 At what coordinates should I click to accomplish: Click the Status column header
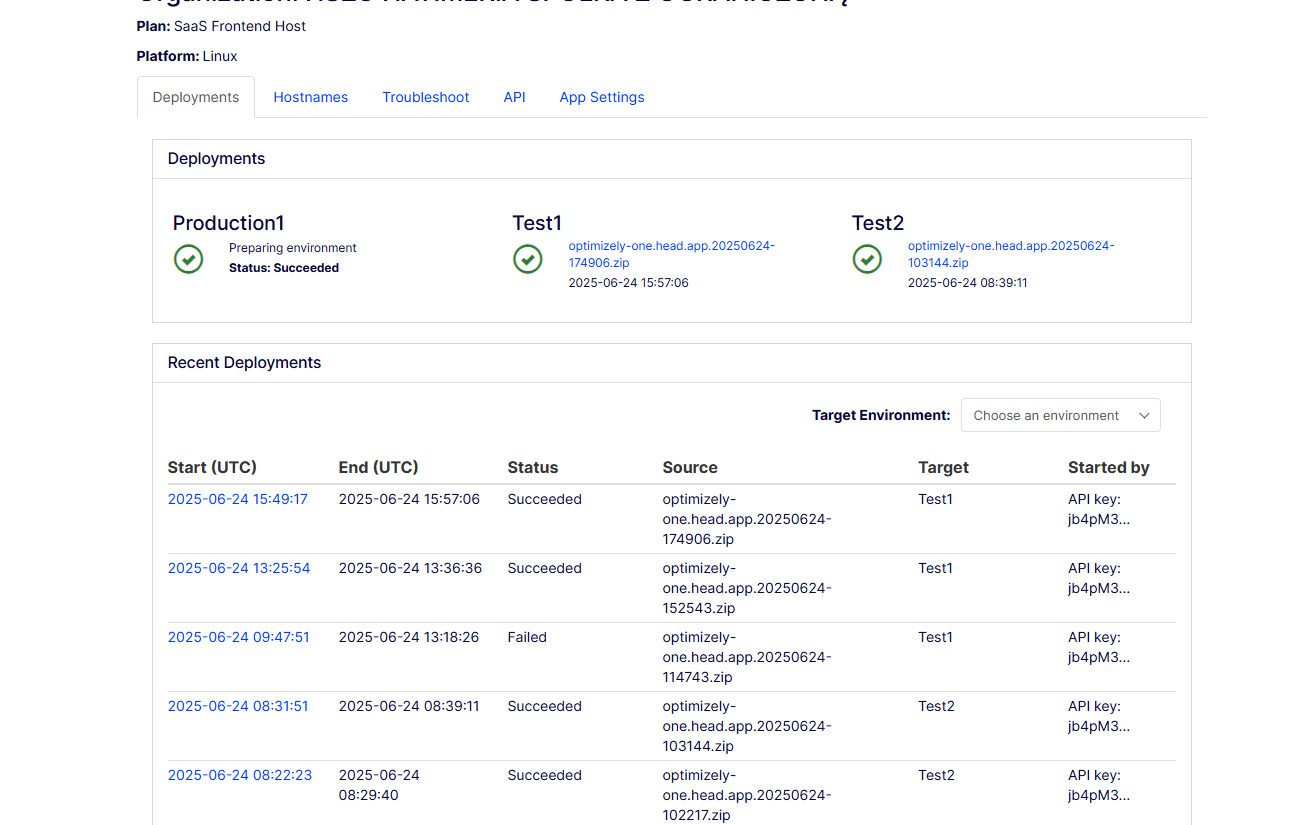coord(532,467)
